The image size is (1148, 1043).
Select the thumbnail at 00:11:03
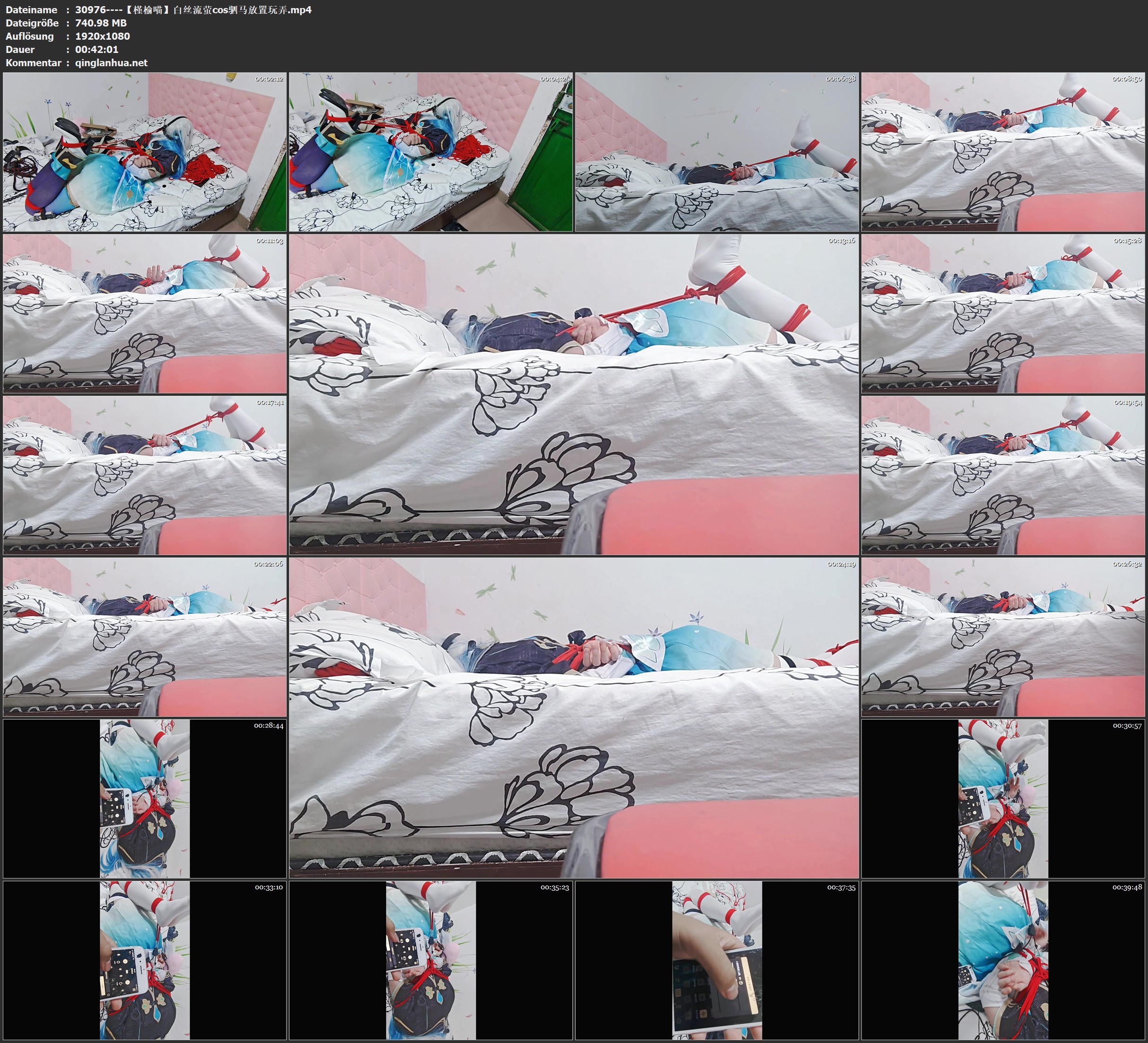point(145,313)
